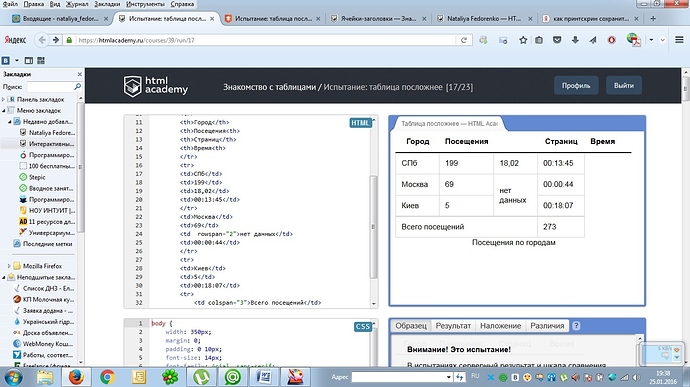Click the Yandex logo in the toolbar
Screen dimensions: 690x387
pos(15,40)
